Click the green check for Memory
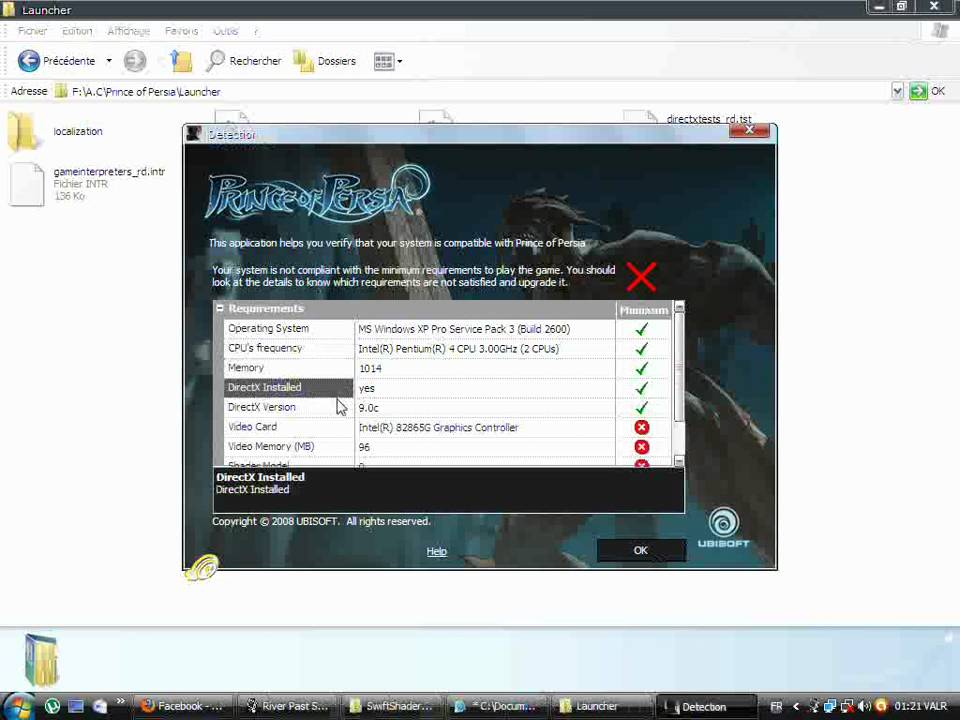This screenshot has width=960, height=720. pyautogui.click(x=642, y=369)
